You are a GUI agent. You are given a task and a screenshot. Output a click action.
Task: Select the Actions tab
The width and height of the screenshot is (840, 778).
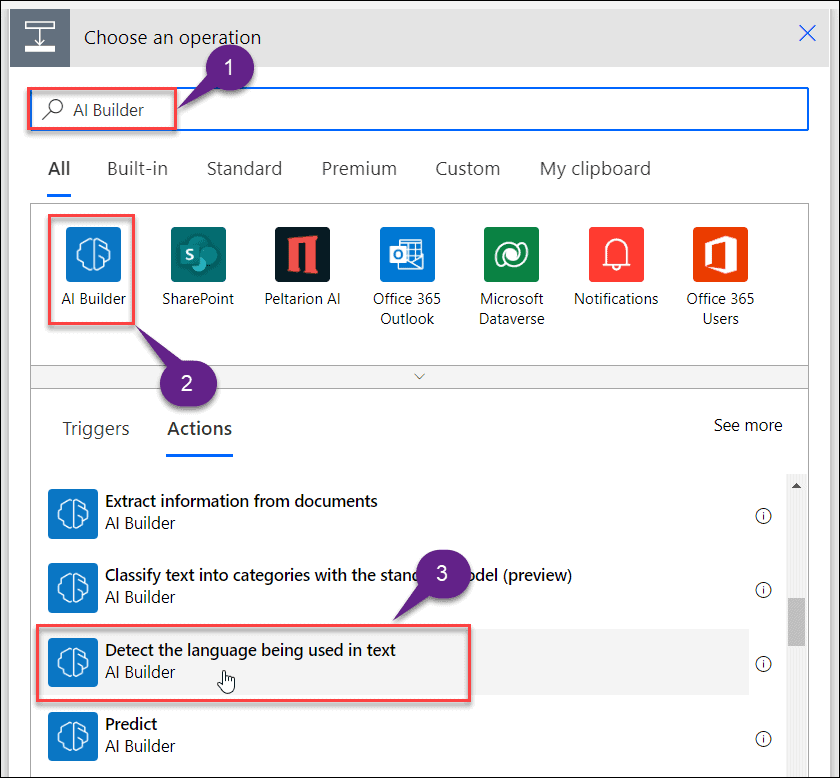coord(199,429)
